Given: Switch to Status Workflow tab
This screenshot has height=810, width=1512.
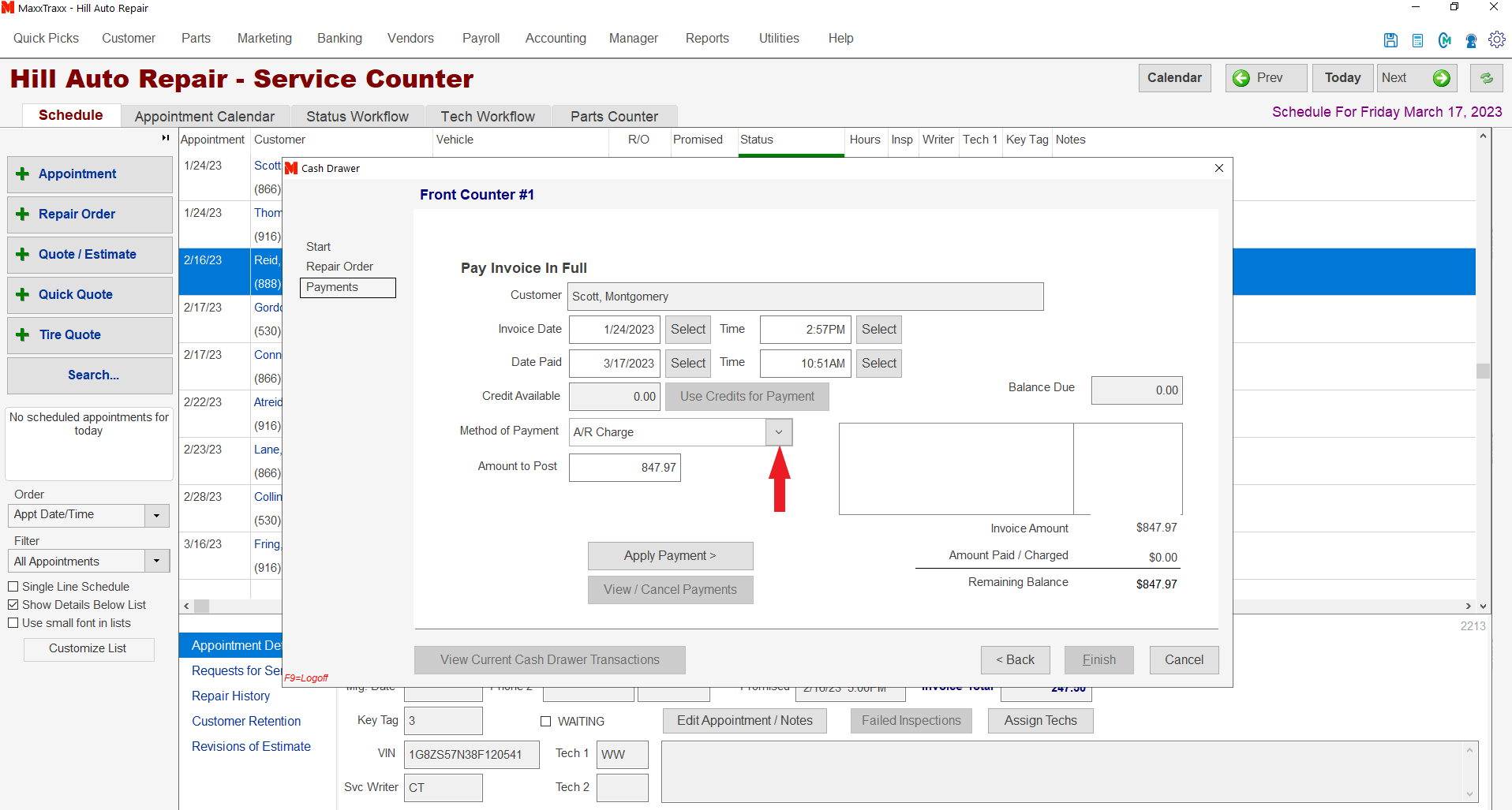Looking at the screenshot, I should (357, 116).
